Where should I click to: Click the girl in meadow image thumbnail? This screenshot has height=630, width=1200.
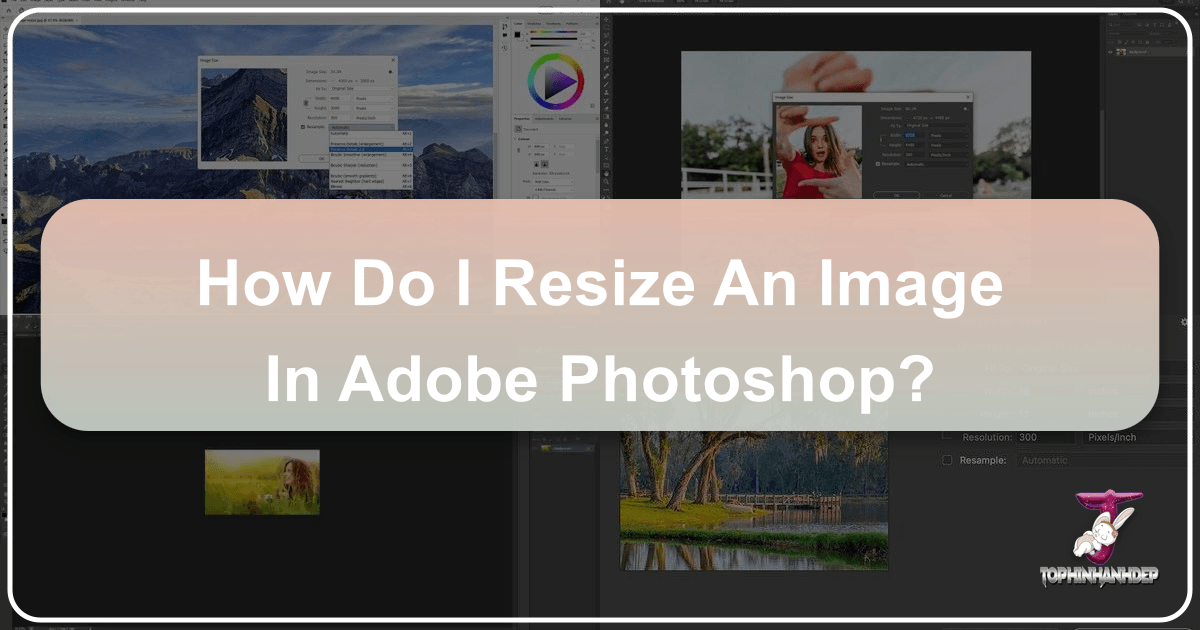(262, 481)
